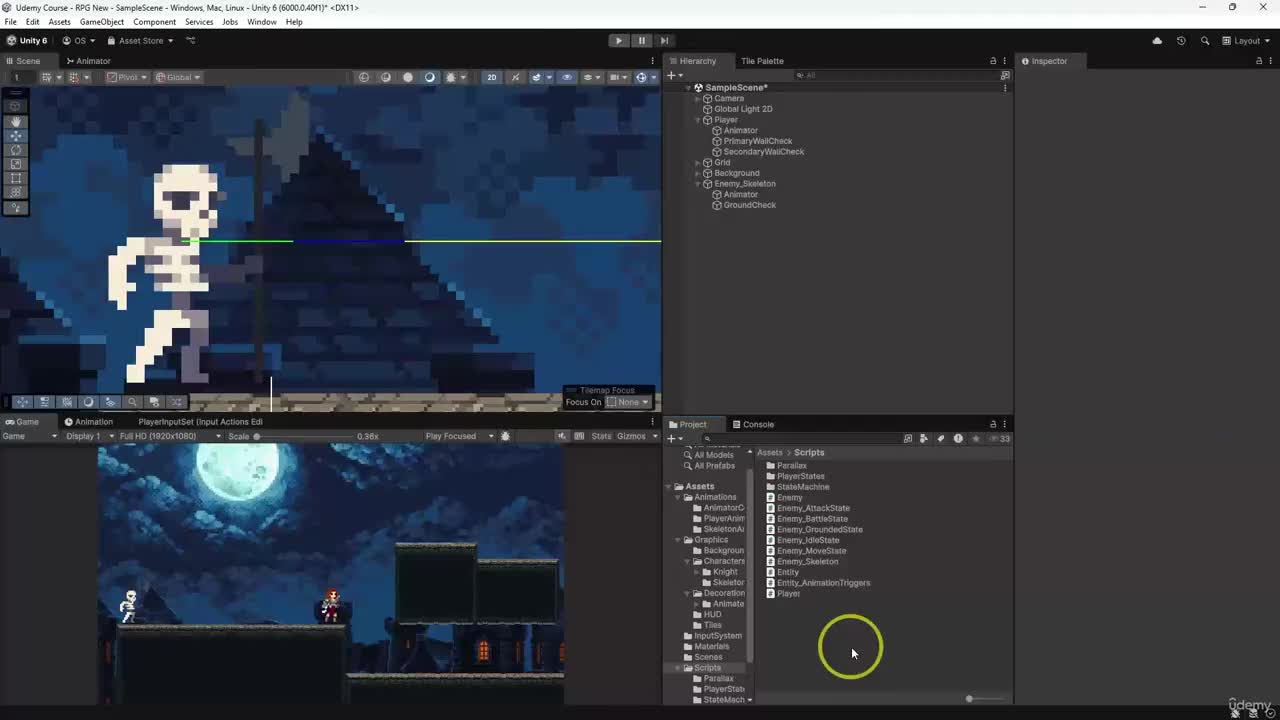Open the Gizmos button in Game view

tap(631, 436)
